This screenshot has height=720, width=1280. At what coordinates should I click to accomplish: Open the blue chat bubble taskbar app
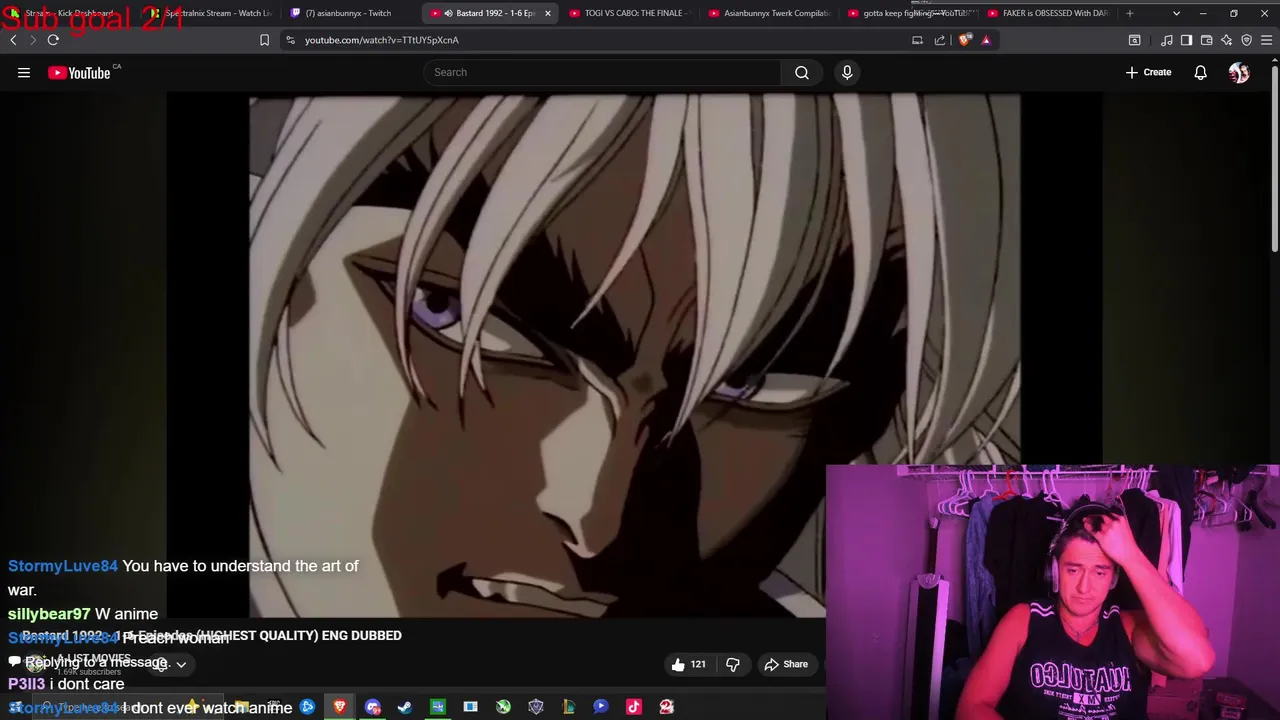pyautogui.click(x=601, y=707)
